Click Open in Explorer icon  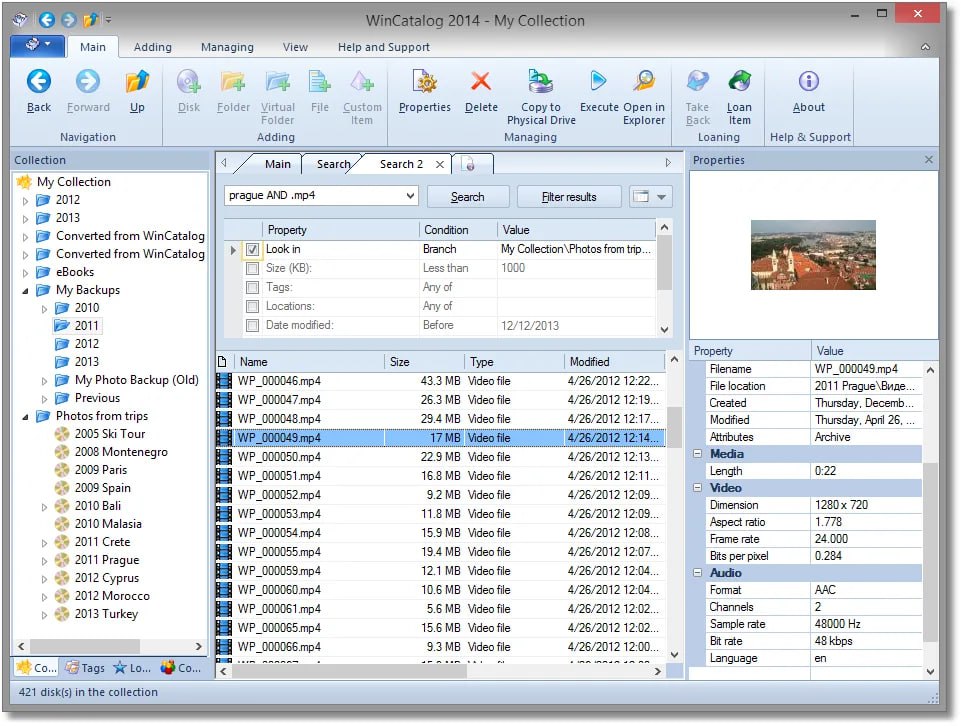click(644, 83)
